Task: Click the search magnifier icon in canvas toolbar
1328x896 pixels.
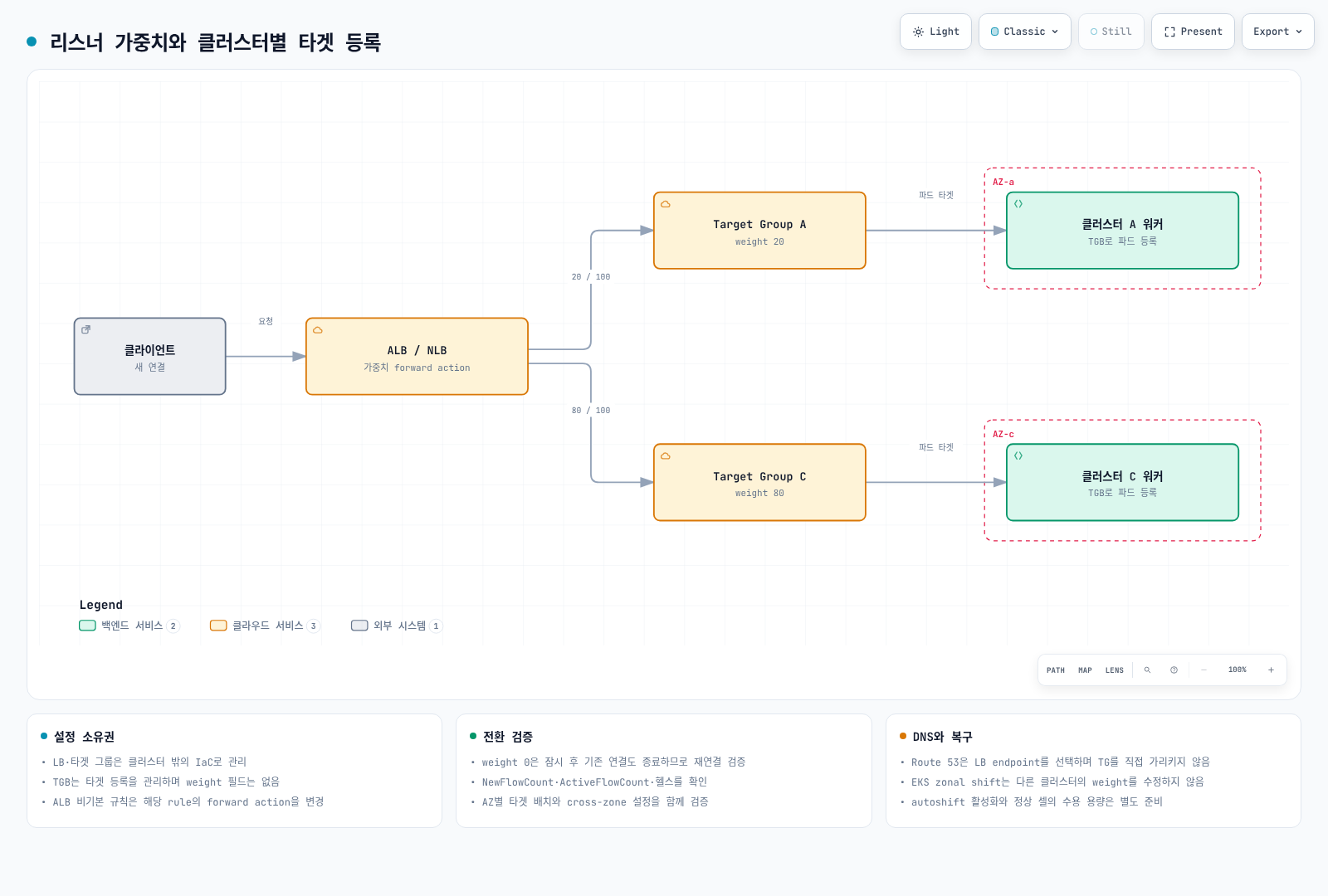Action: [1147, 670]
